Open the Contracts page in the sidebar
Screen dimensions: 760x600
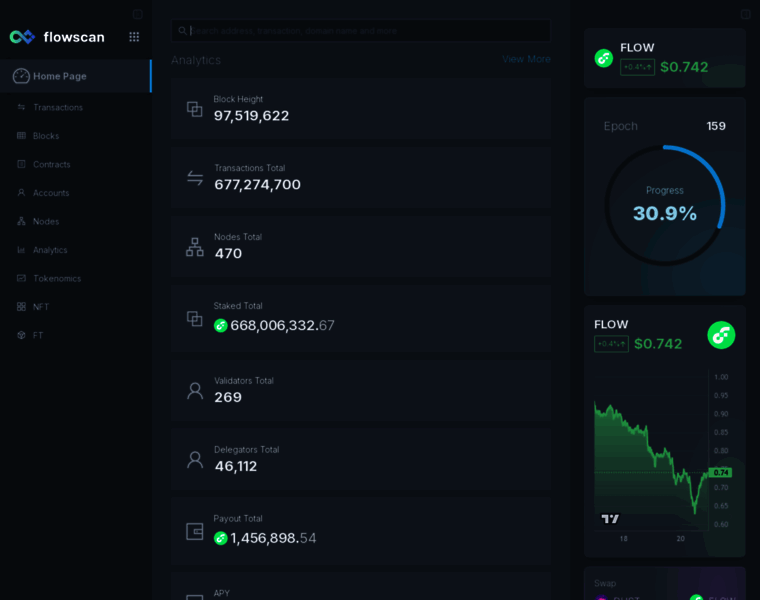[51, 164]
